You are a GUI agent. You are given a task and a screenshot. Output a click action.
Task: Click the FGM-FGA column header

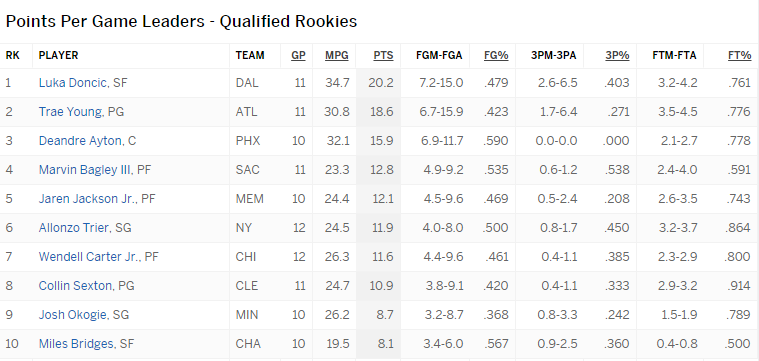point(439,56)
